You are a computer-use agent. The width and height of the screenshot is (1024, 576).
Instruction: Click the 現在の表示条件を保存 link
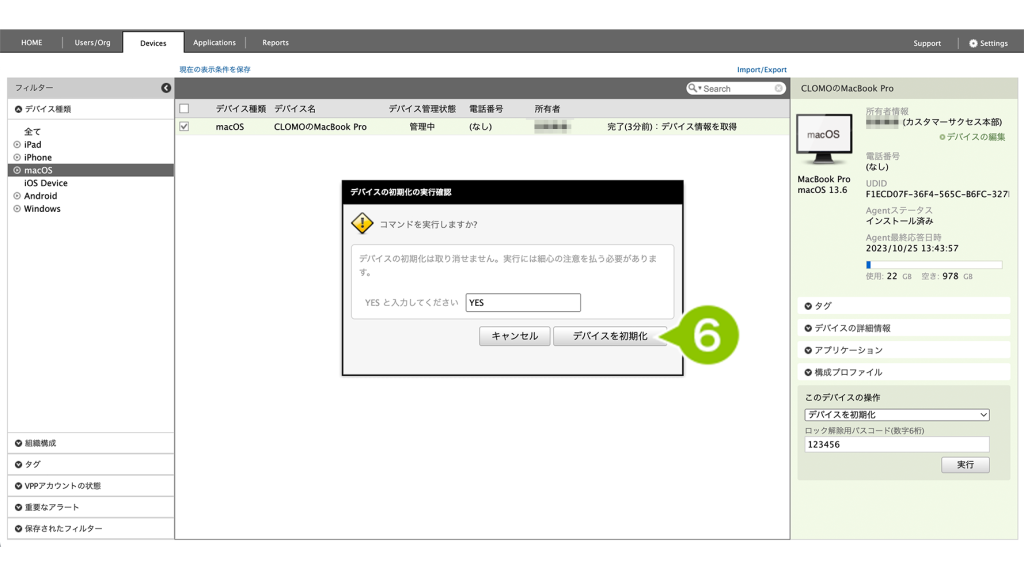215,69
